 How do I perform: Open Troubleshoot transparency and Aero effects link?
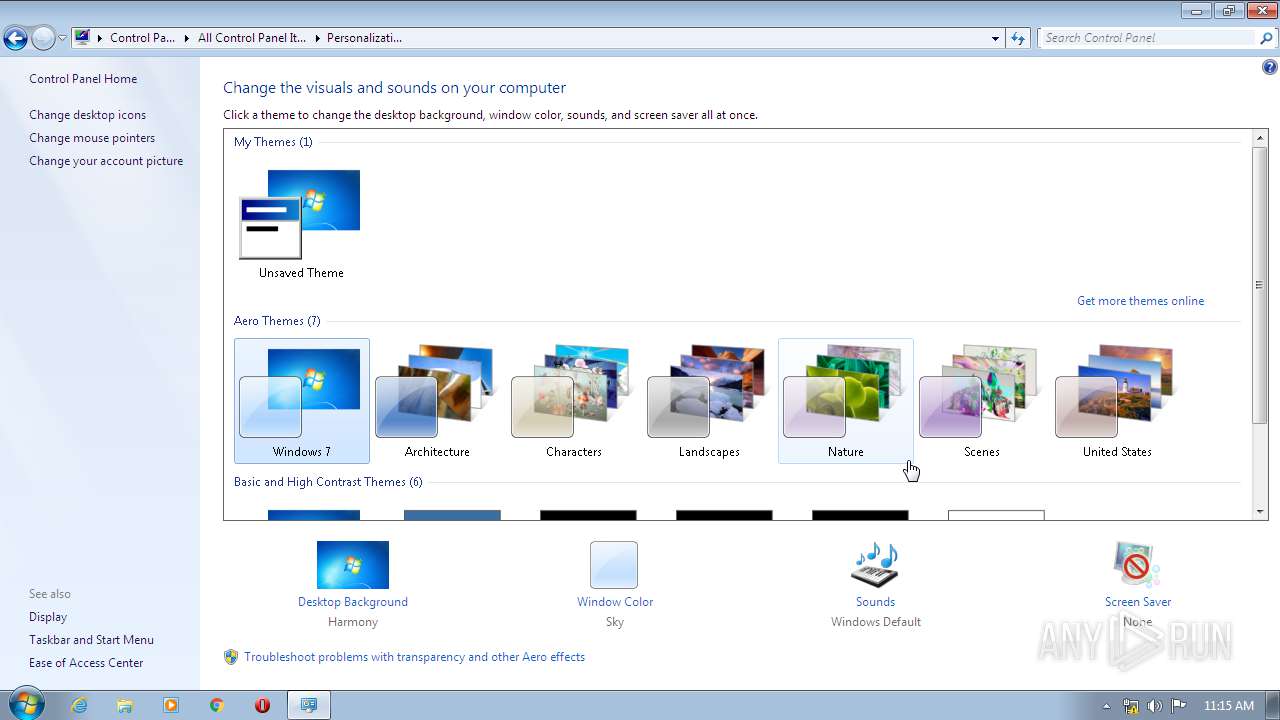tap(414, 657)
